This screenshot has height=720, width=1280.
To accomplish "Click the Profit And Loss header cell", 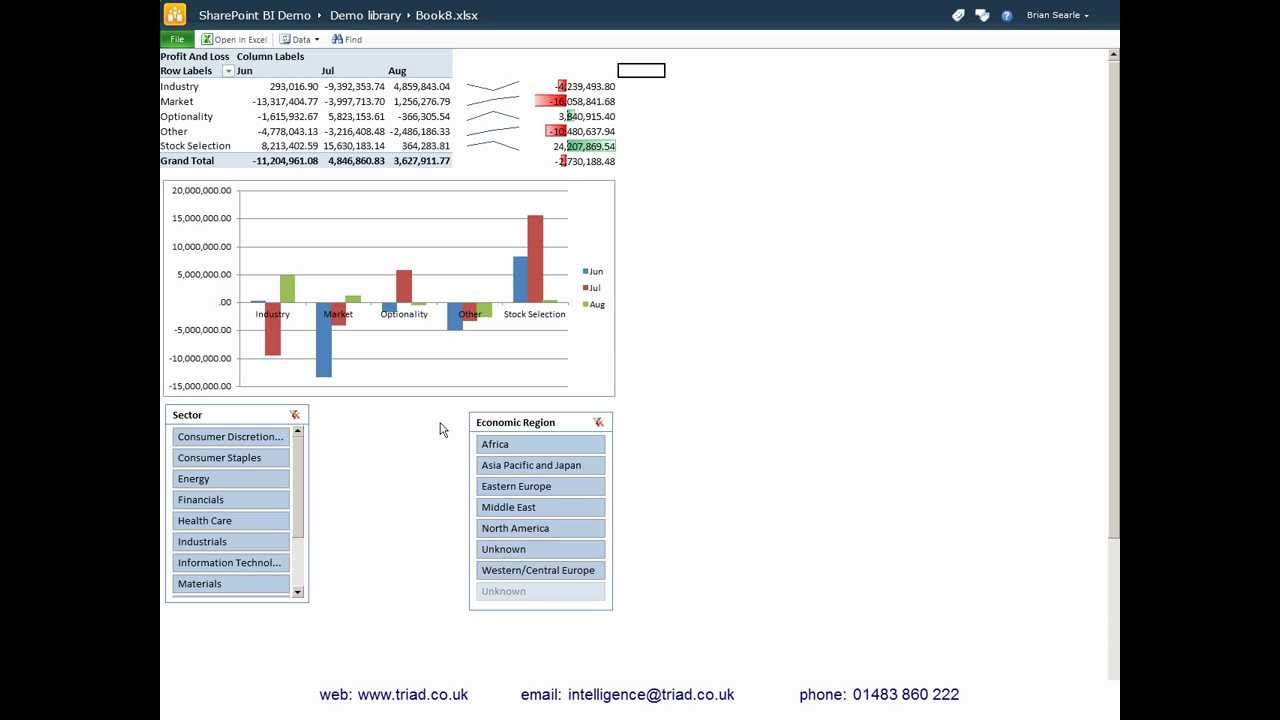I will point(195,57).
